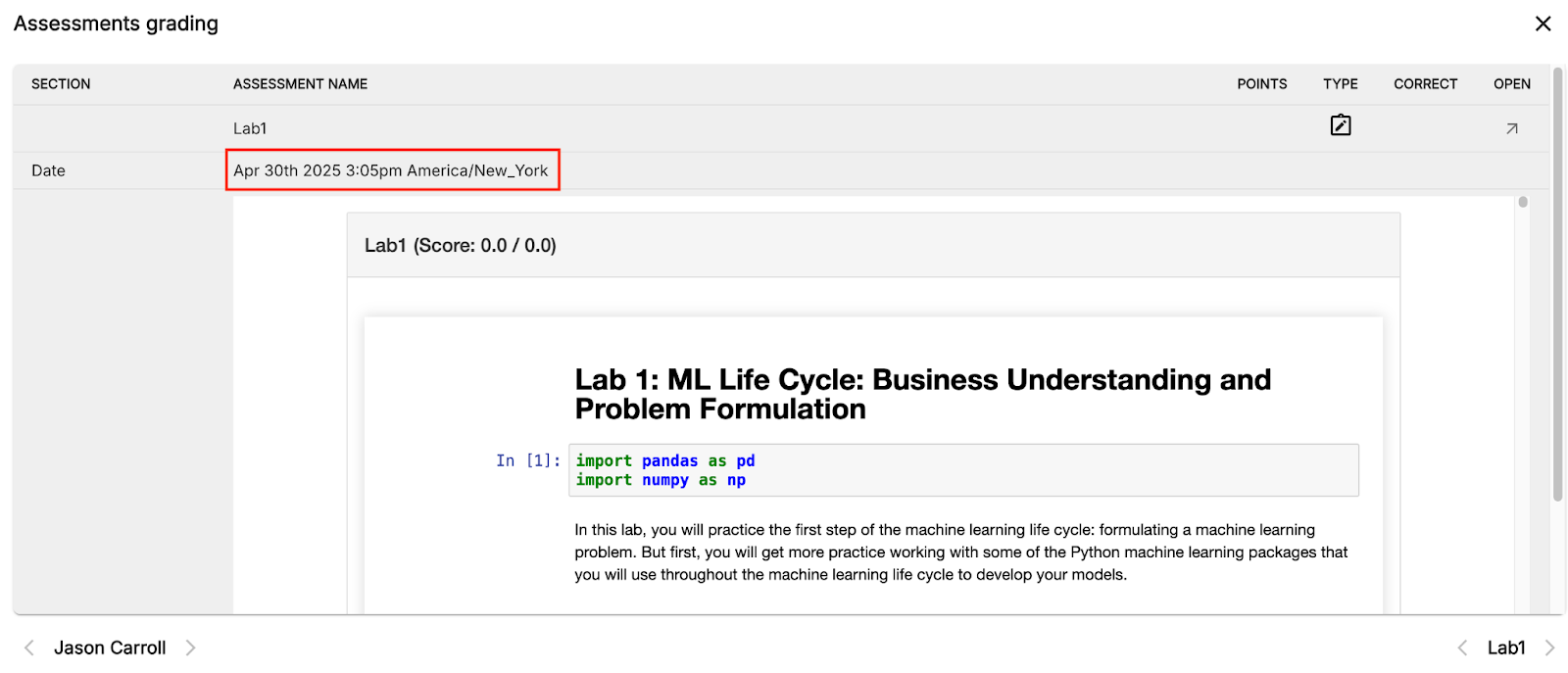The width and height of the screenshot is (1568, 673).
Task: Go to previous student chevron
Action: pyautogui.click(x=29, y=648)
